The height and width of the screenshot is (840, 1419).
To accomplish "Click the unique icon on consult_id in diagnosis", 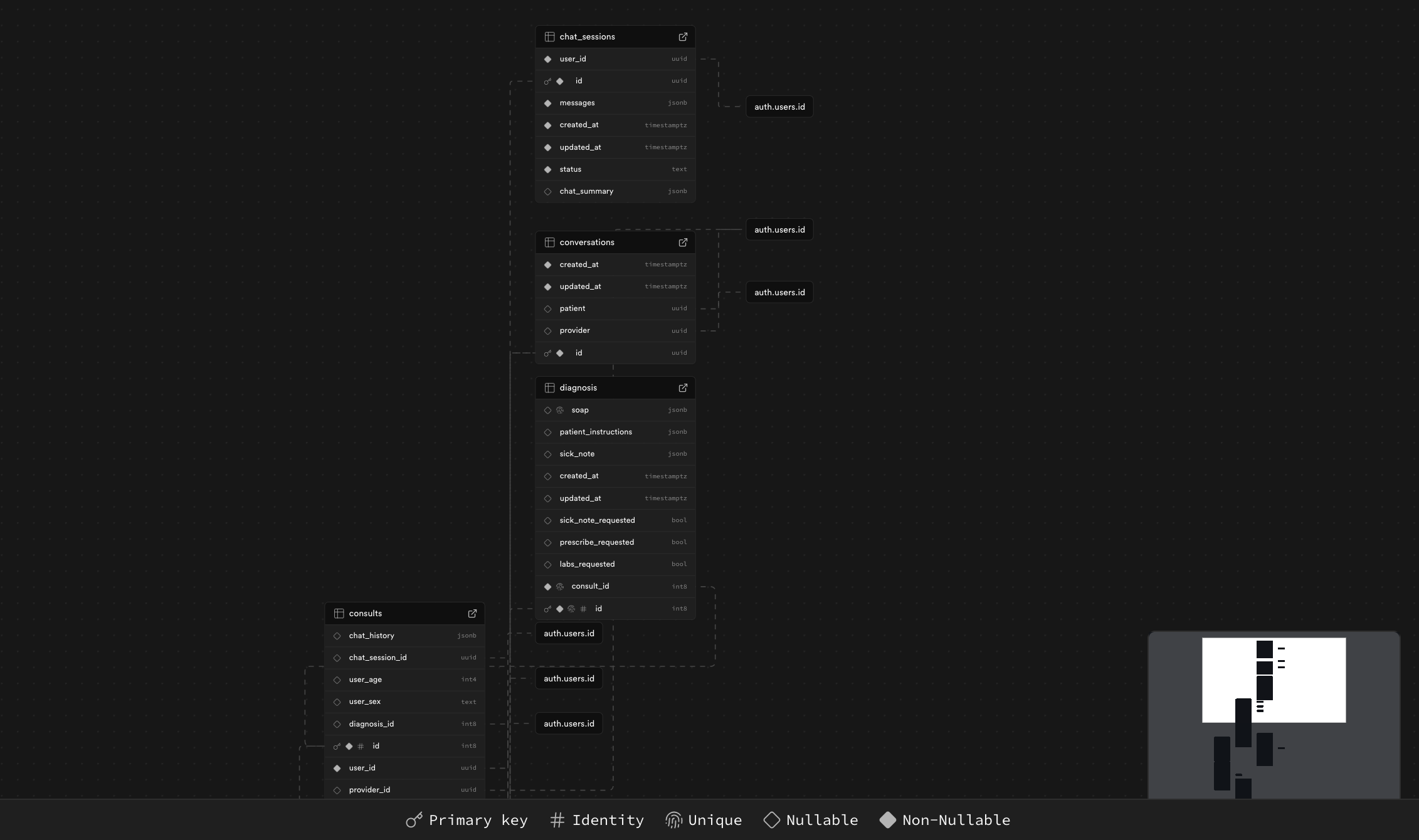I will tap(559, 586).
